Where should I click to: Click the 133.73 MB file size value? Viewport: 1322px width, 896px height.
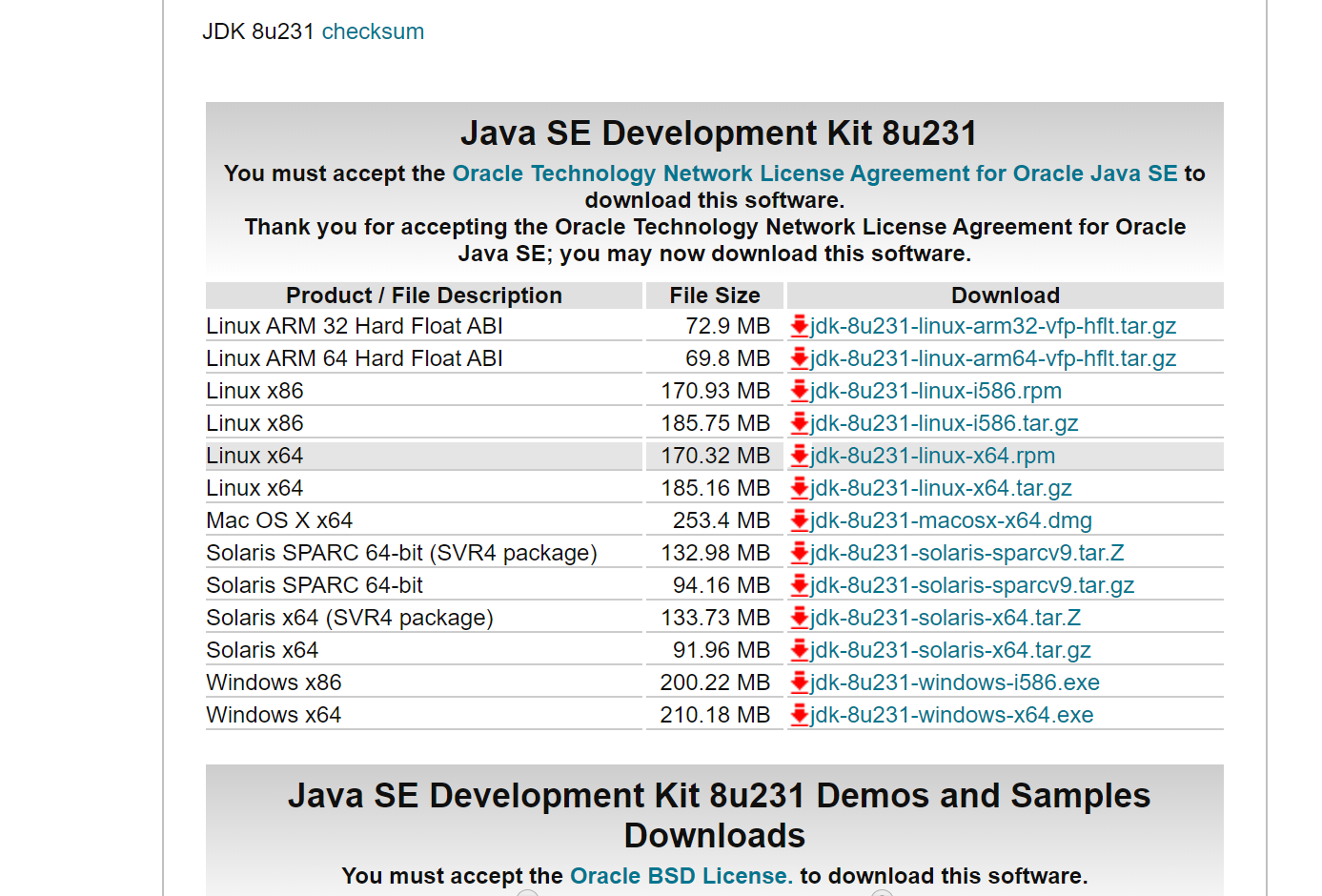coord(716,618)
